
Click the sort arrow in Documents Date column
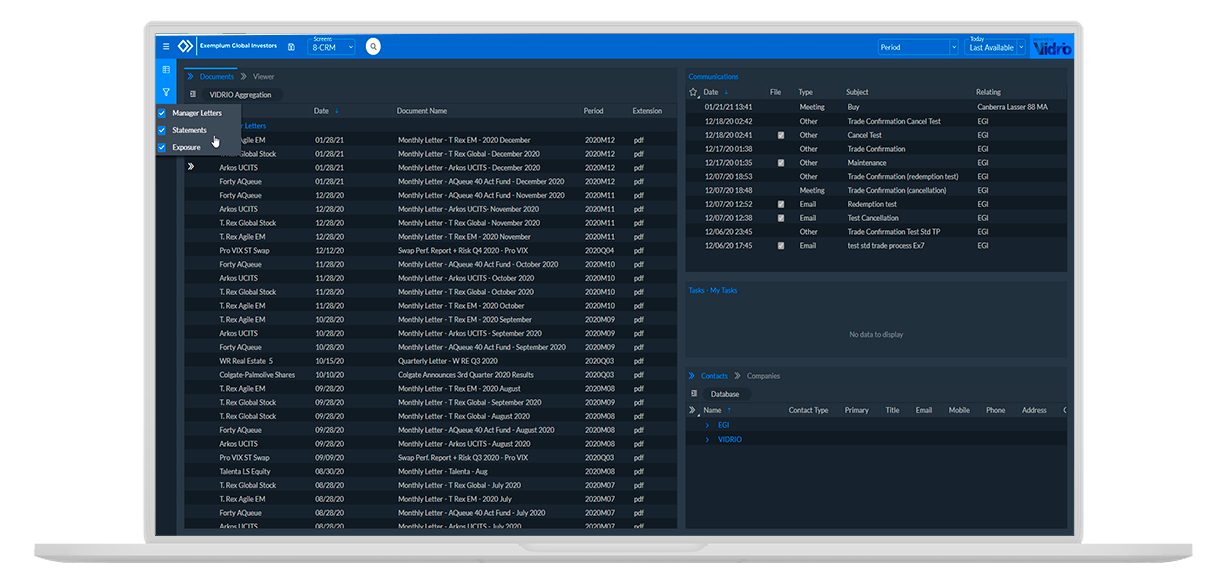(337, 111)
